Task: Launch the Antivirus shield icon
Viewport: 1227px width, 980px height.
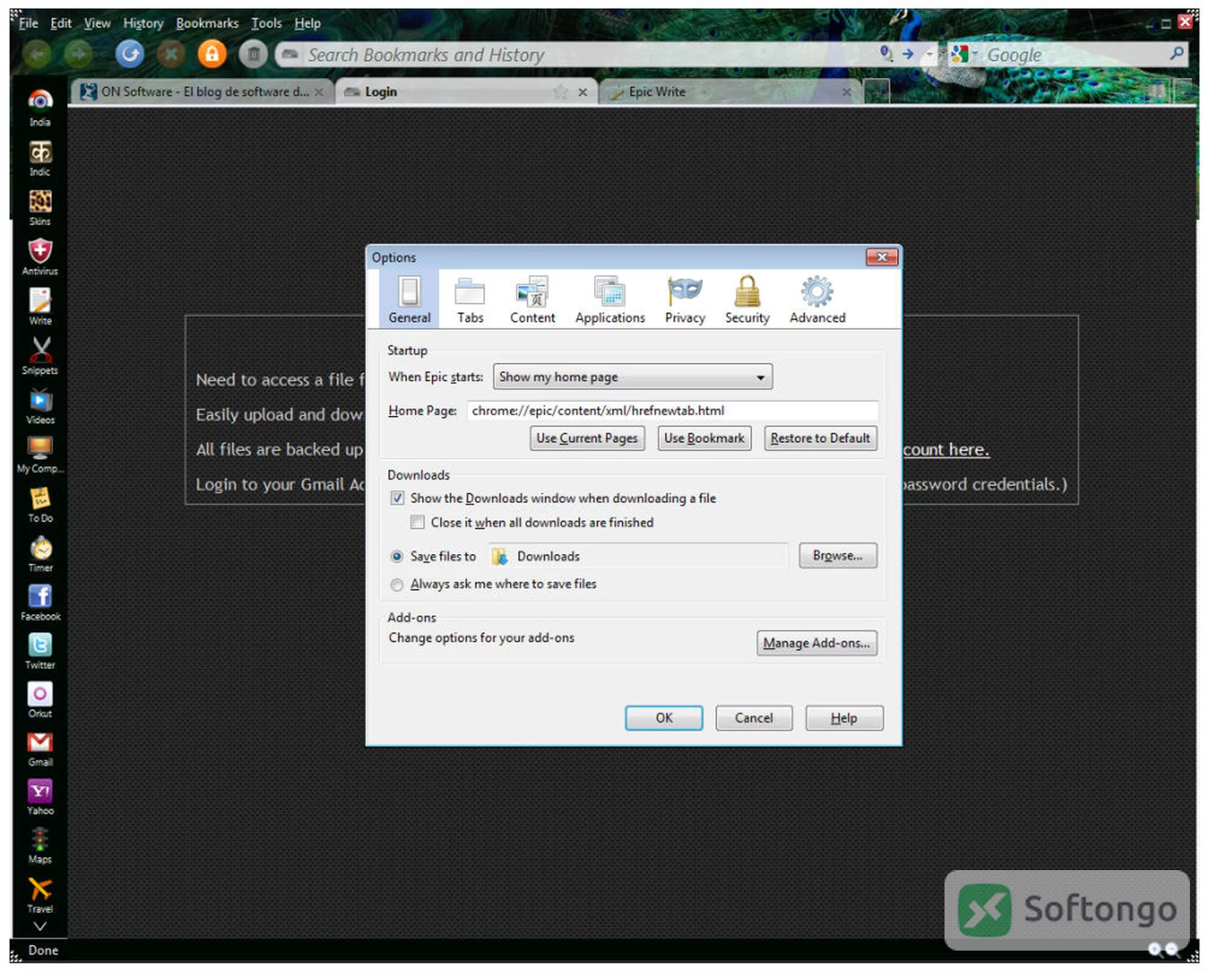Action: pyautogui.click(x=40, y=257)
